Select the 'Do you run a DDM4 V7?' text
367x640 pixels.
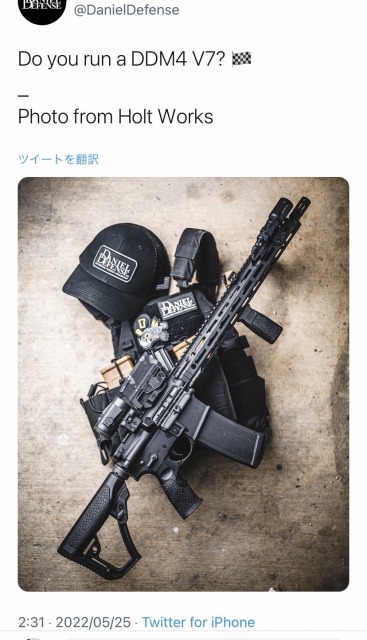point(122,60)
